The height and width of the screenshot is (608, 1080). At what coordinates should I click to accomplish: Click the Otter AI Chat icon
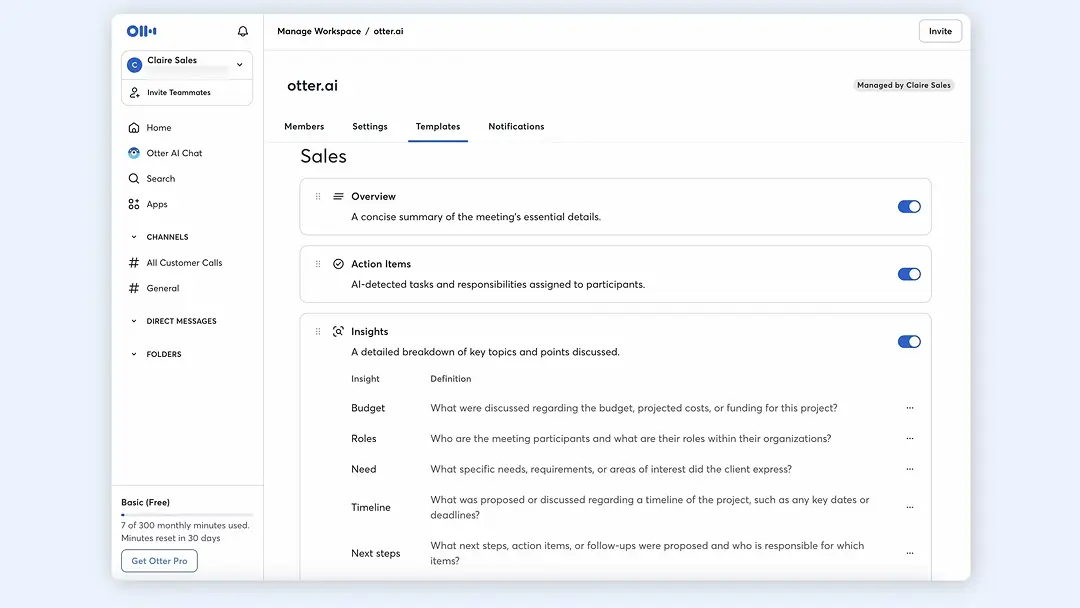pos(134,153)
